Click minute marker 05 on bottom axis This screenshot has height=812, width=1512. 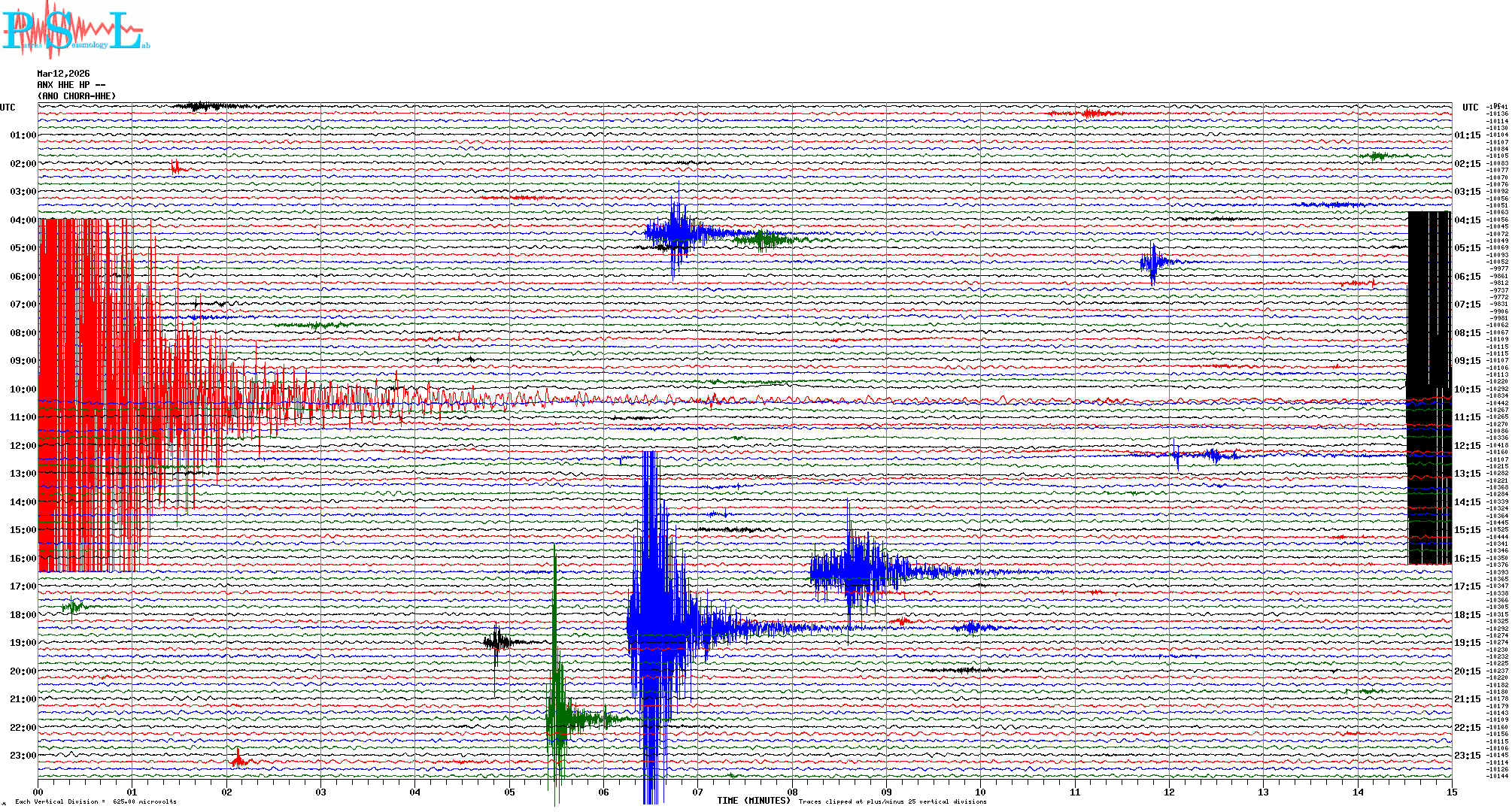coord(509,792)
